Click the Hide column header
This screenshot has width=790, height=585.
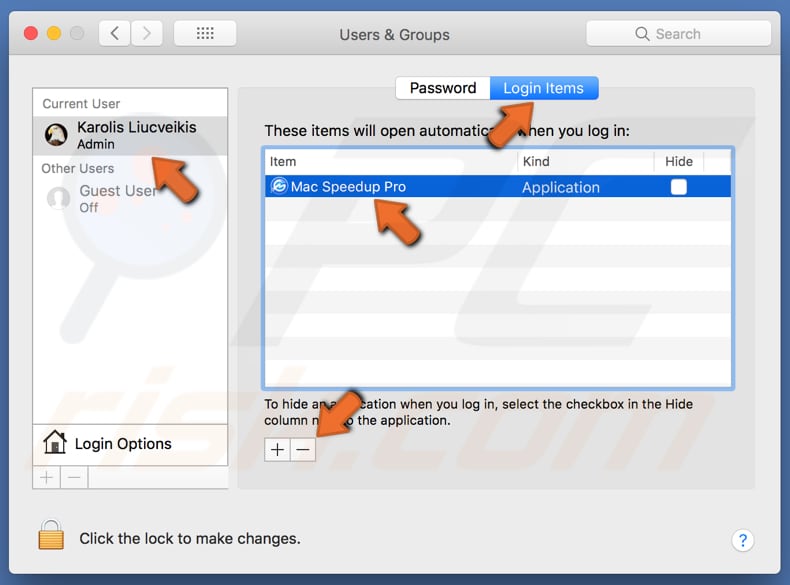(679, 162)
